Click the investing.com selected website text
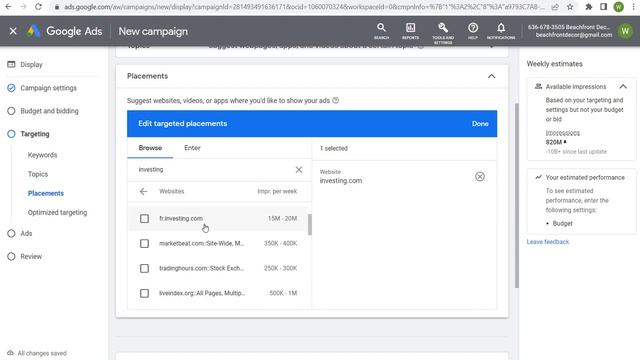The image size is (640, 360). pyautogui.click(x=341, y=180)
